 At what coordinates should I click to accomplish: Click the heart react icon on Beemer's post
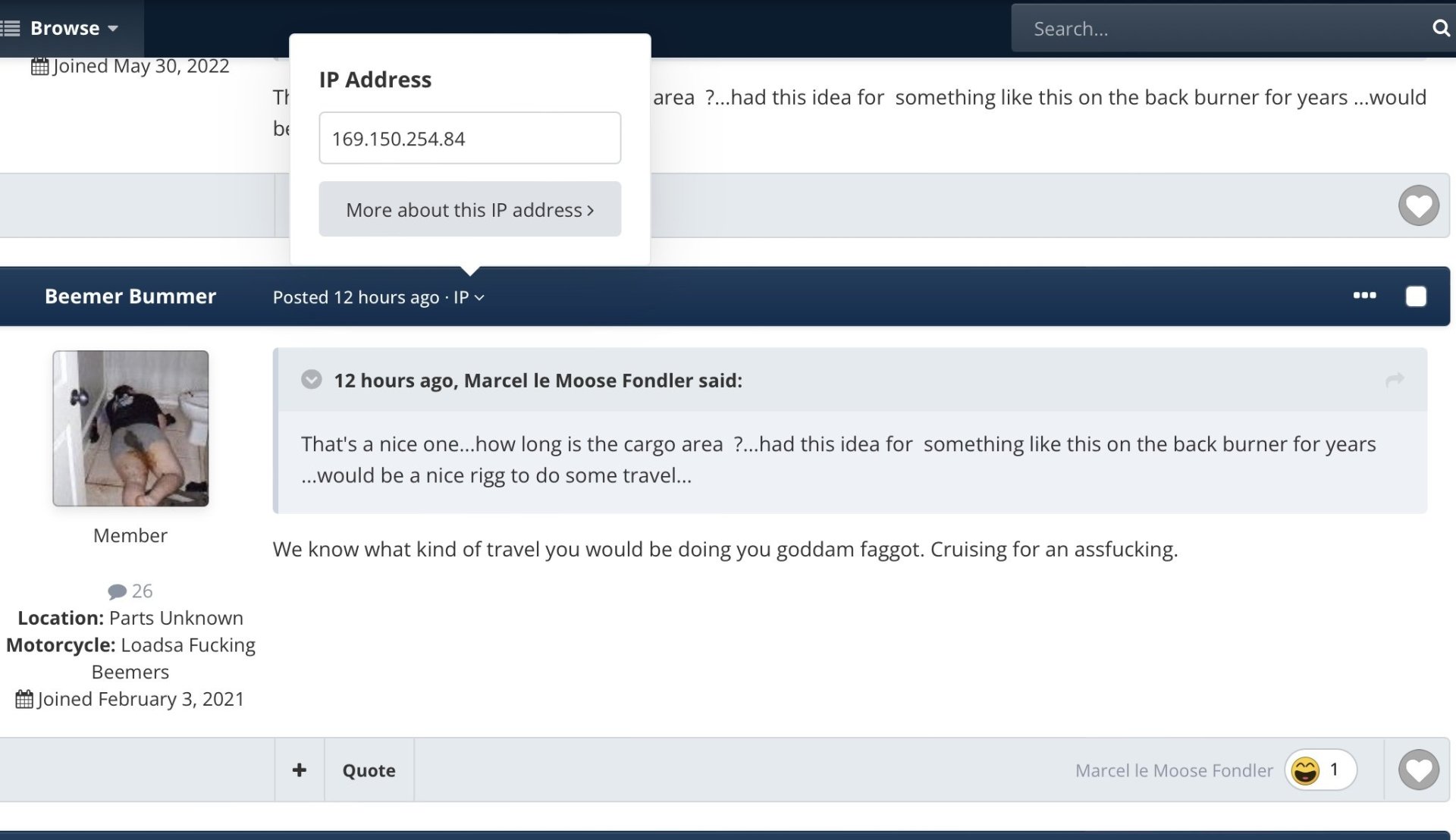pyautogui.click(x=1418, y=770)
